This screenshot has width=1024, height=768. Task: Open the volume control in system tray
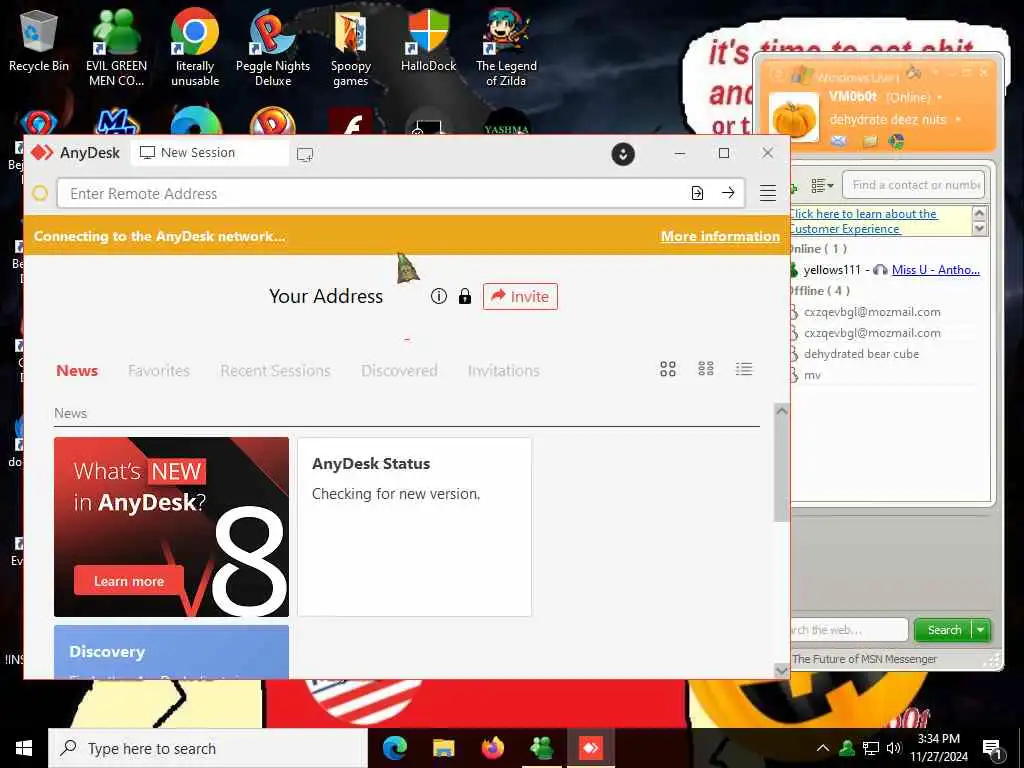(x=893, y=748)
